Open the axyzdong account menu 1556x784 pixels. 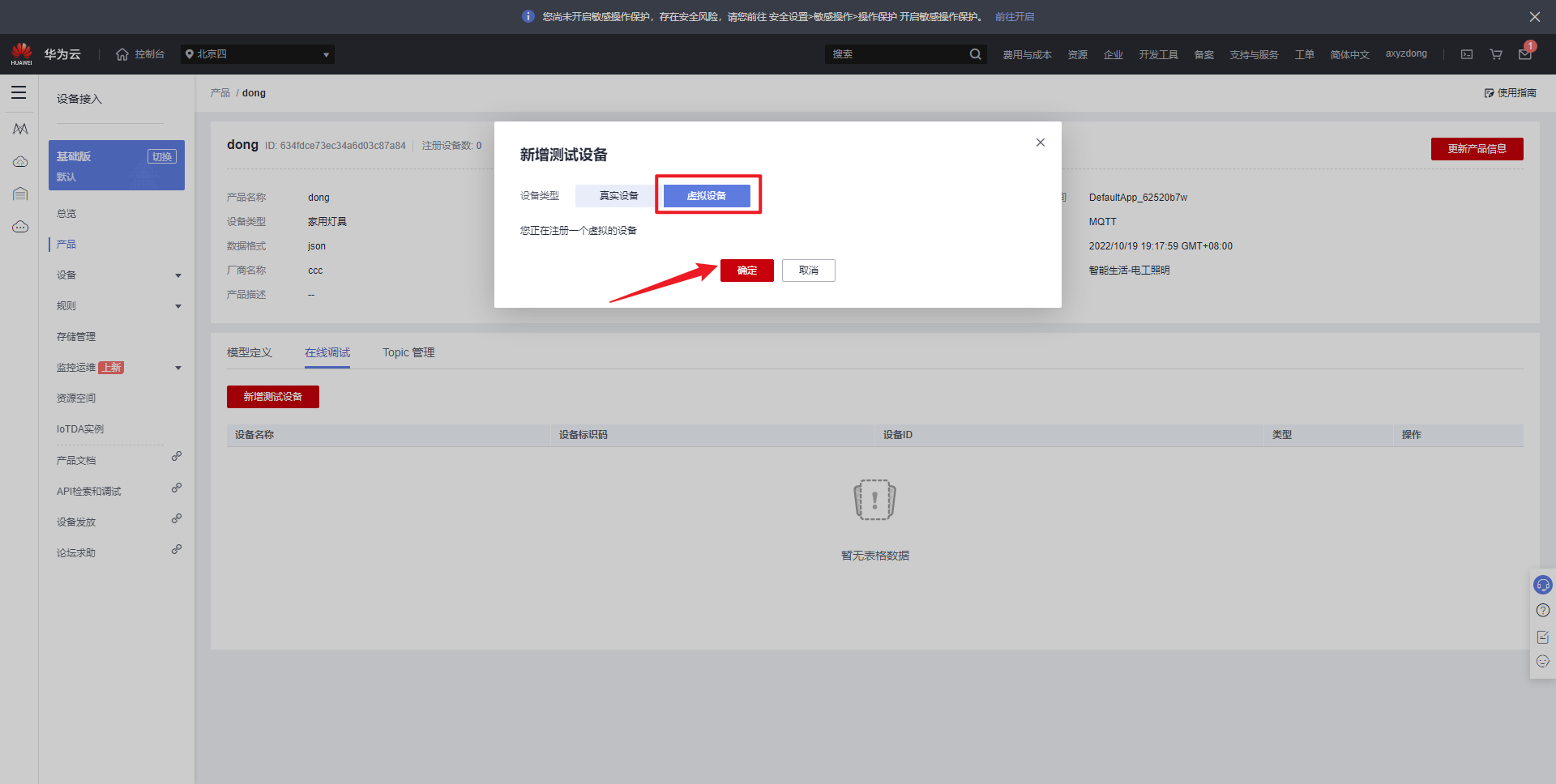[x=1406, y=54]
